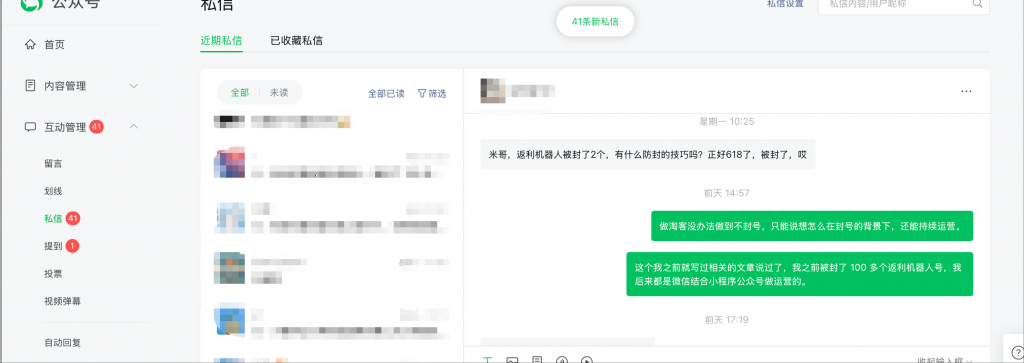This screenshot has width=1024, height=363.
Task: Switch to the 已收藏私信 tab
Action: click(x=296, y=40)
